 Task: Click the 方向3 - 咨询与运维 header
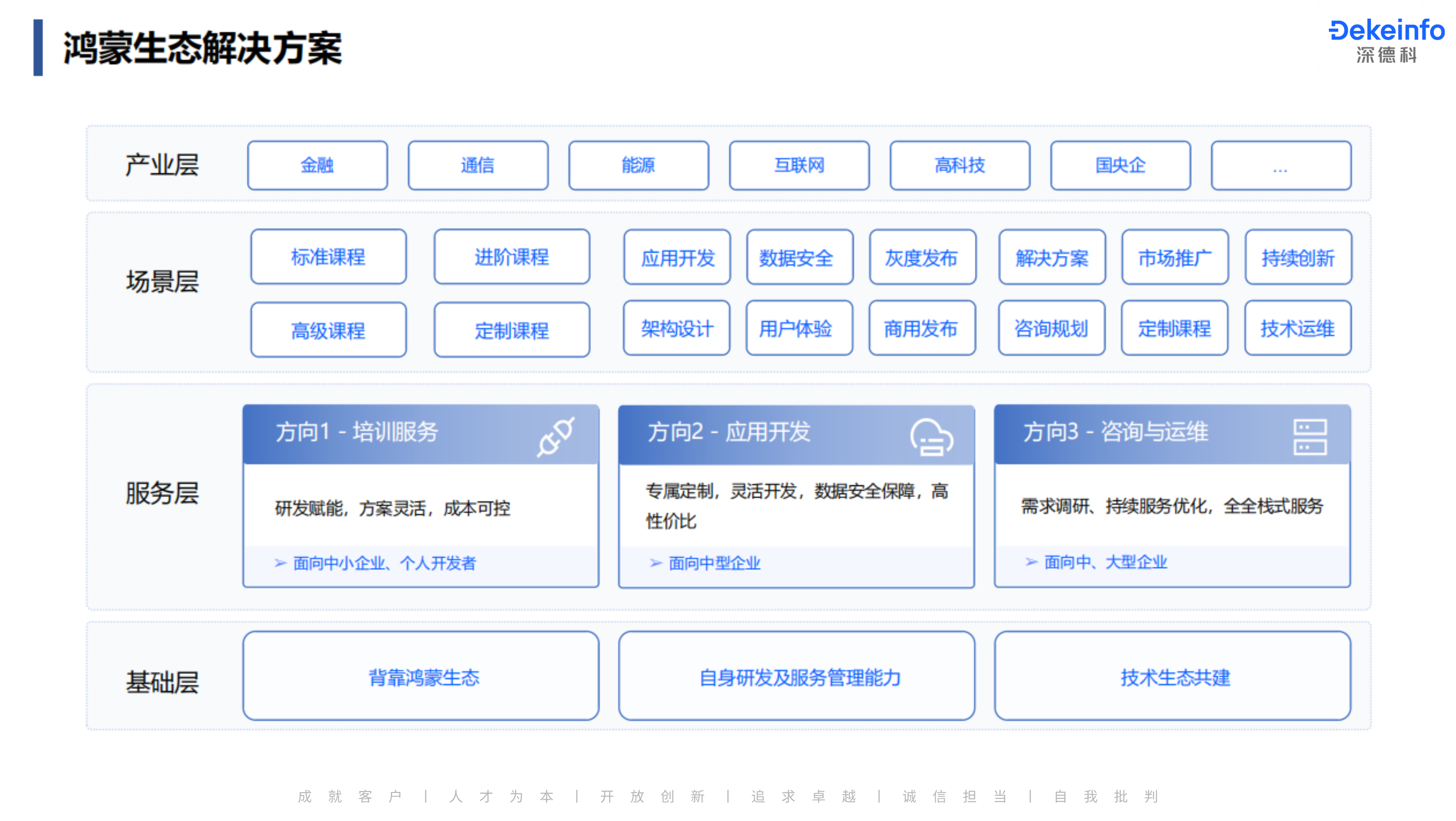coord(1172,434)
